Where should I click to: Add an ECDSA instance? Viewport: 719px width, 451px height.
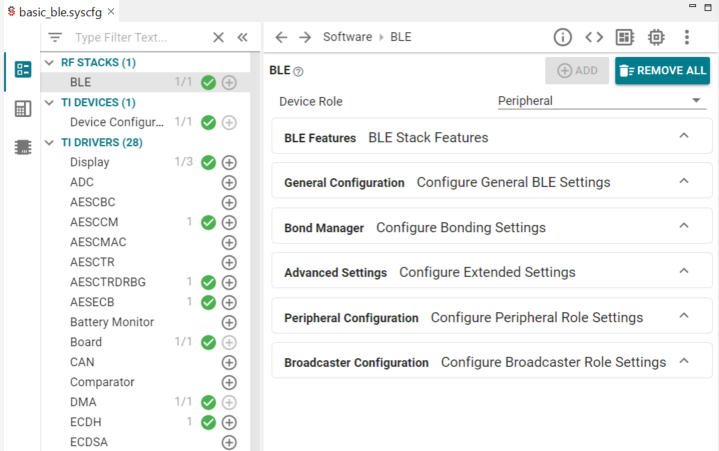click(x=229, y=442)
